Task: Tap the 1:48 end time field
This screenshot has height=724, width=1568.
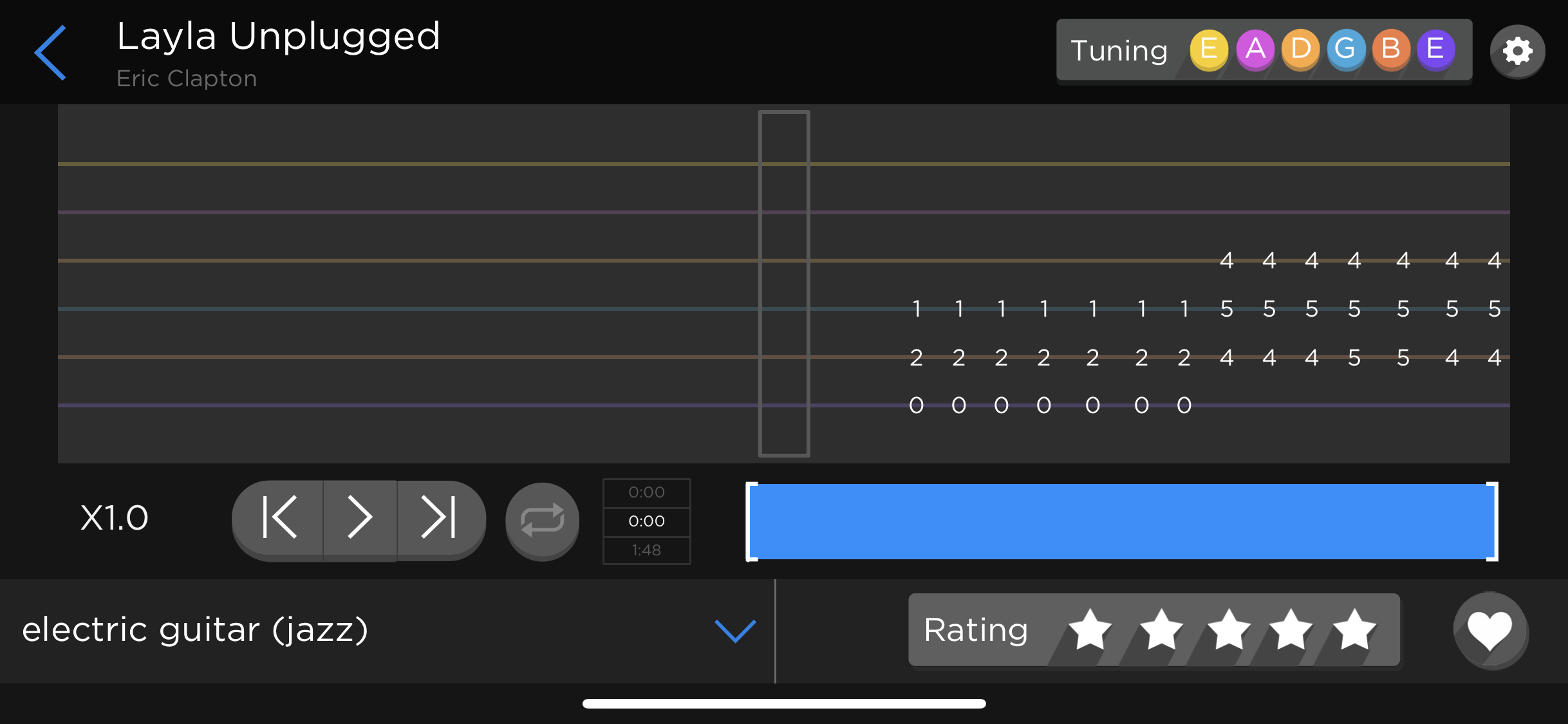Action: coord(646,550)
